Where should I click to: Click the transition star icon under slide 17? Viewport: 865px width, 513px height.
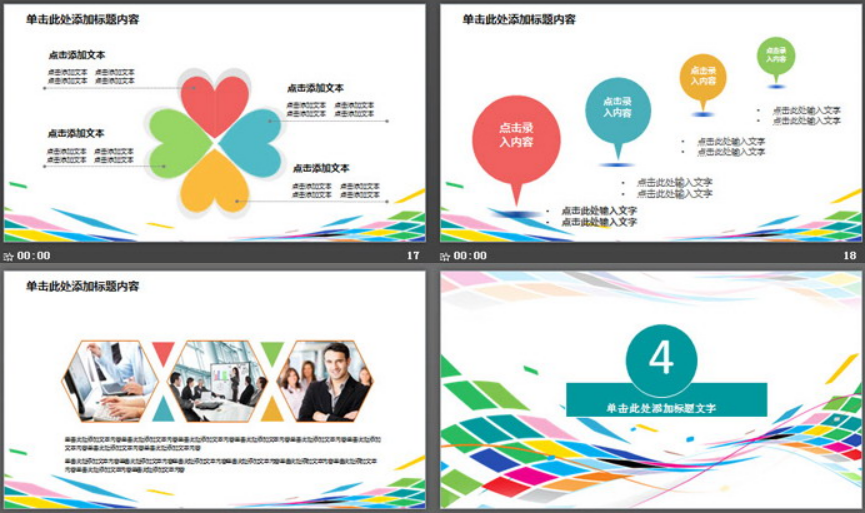(x=9, y=256)
